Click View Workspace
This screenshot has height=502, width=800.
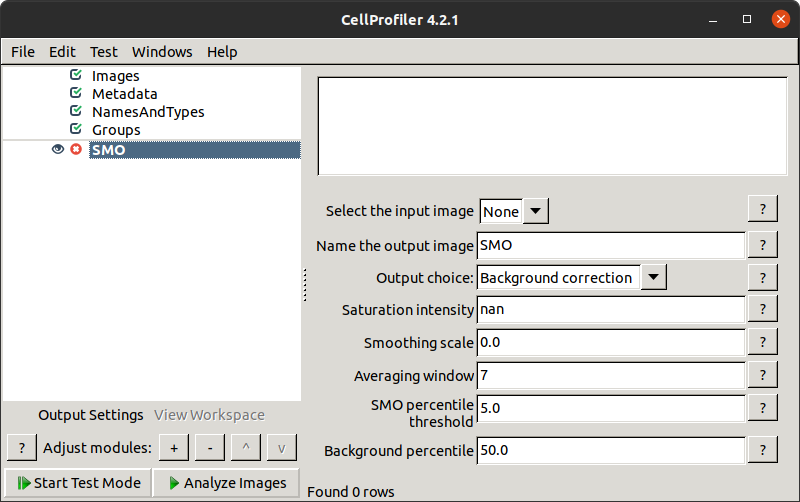click(x=210, y=415)
